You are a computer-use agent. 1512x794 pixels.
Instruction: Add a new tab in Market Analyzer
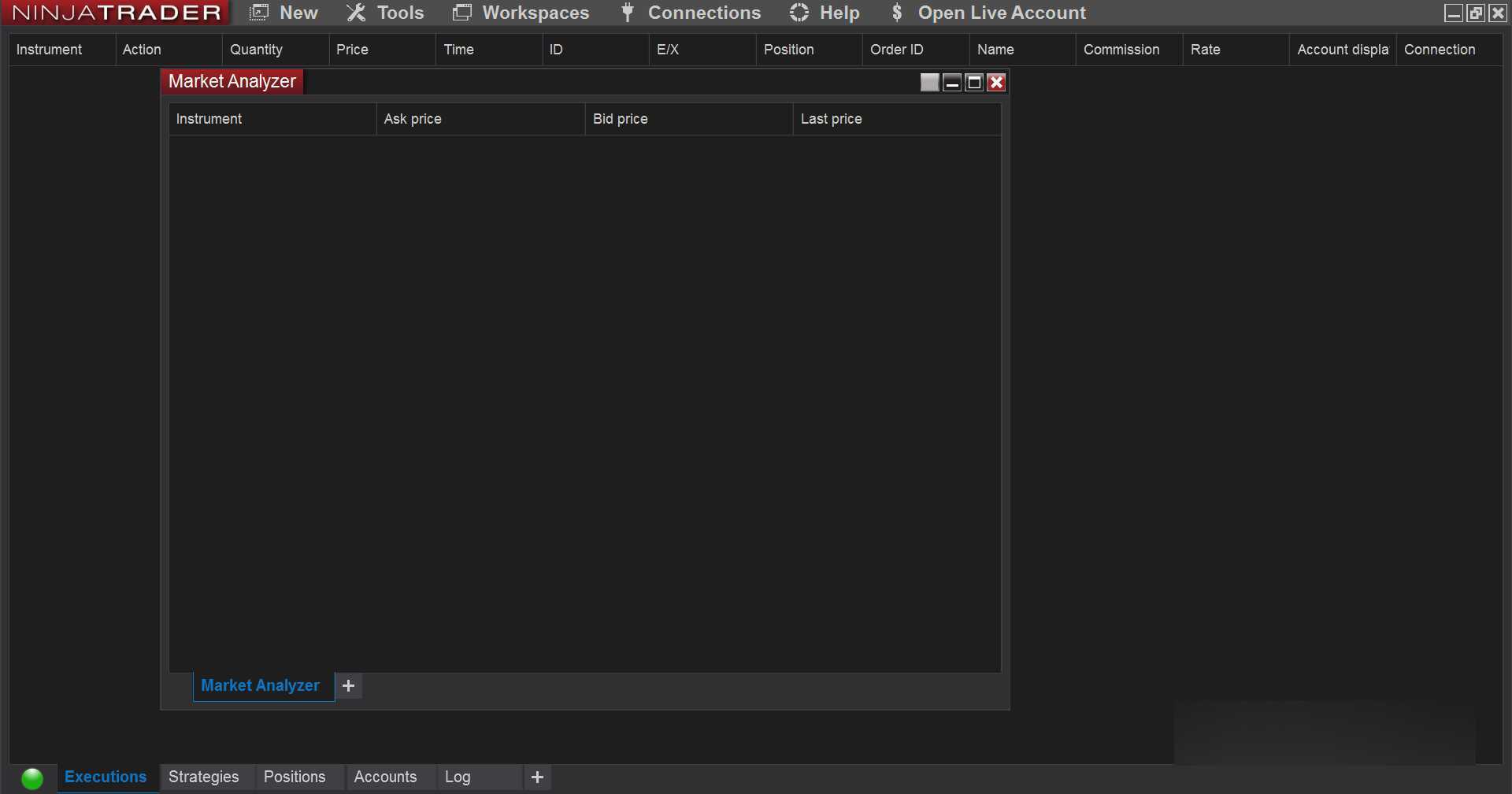(348, 686)
